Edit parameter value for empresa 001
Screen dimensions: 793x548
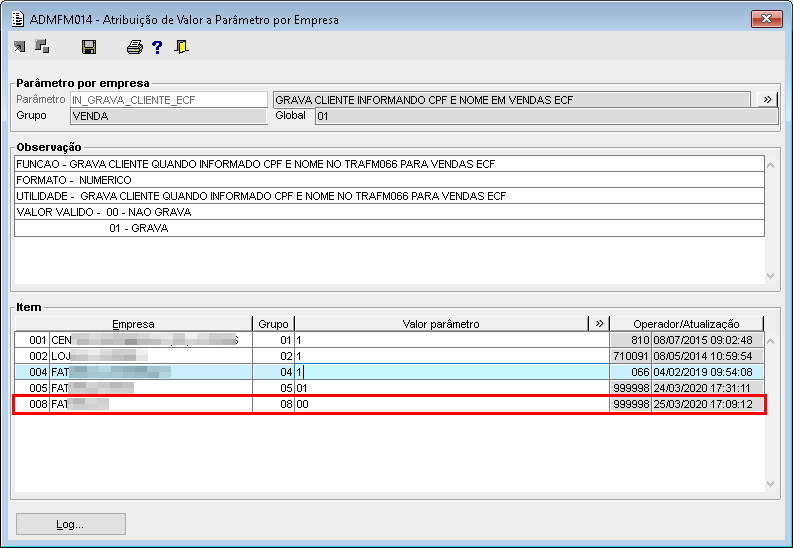tap(452, 340)
